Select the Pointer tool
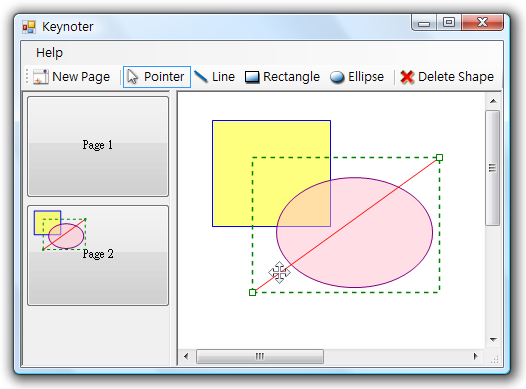Screen dimensions: 526x389 pyautogui.click(x=157, y=77)
